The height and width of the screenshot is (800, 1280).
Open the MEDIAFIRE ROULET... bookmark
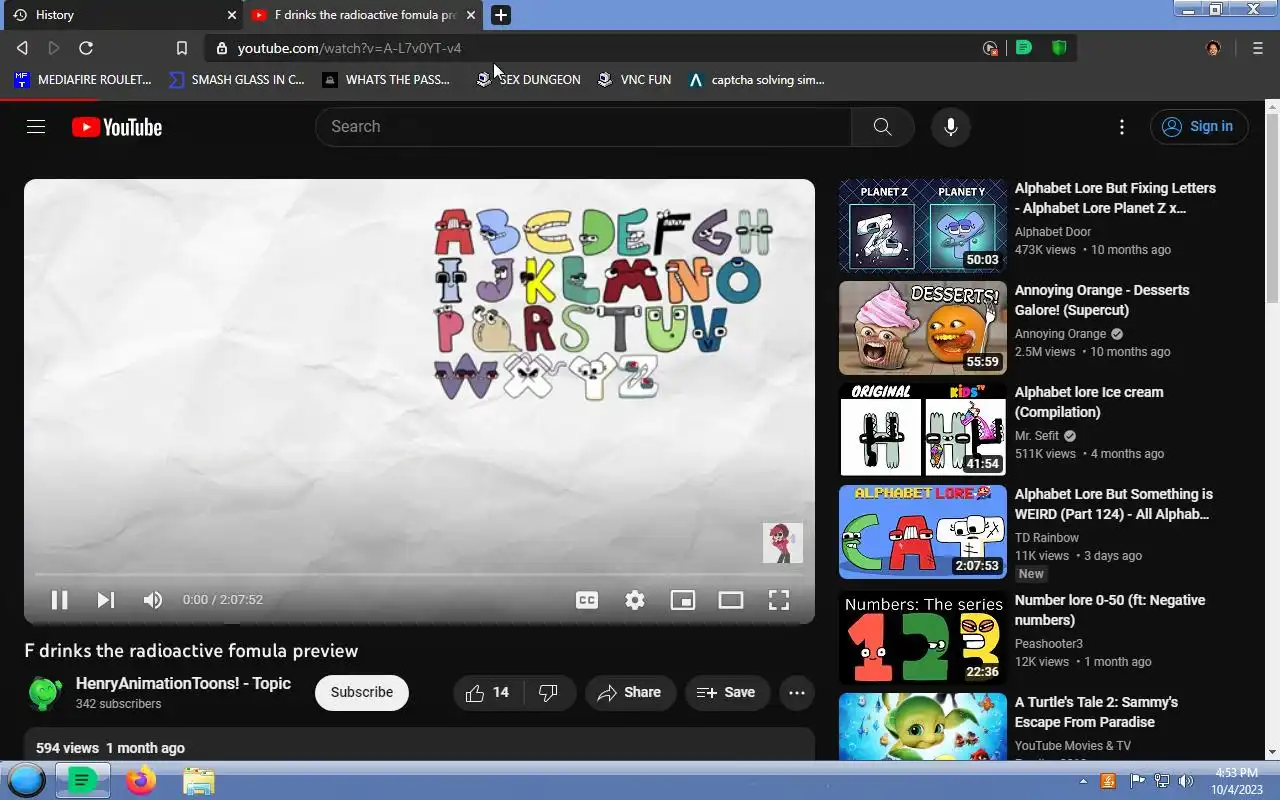click(x=82, y=80)
